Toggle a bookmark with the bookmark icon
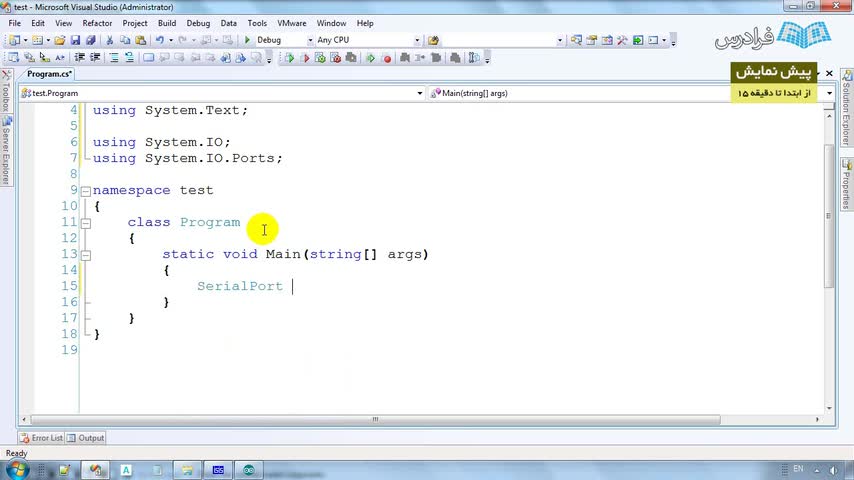 coord(148,58)
